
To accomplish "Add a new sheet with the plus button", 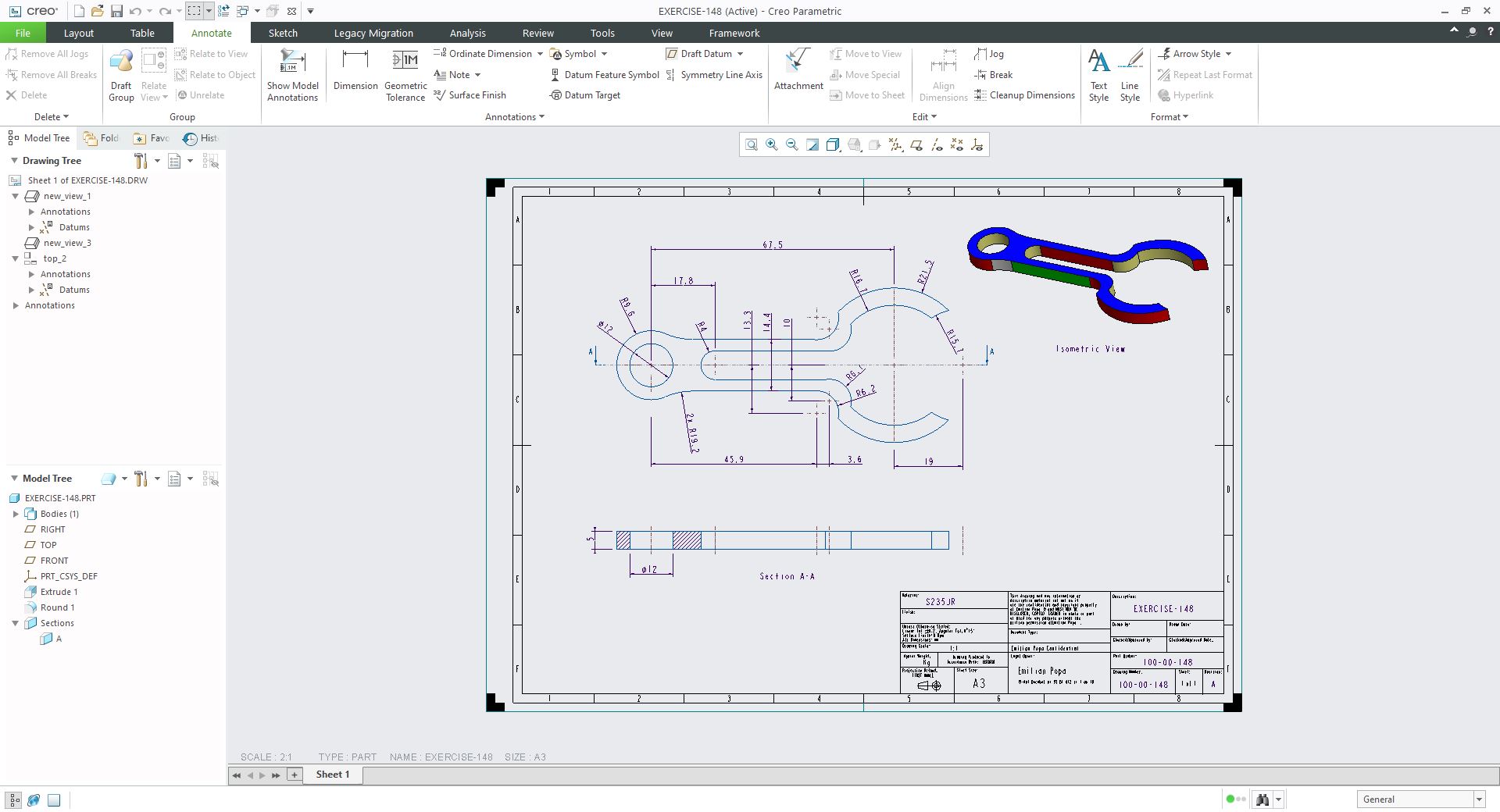I will coord(295,775).
